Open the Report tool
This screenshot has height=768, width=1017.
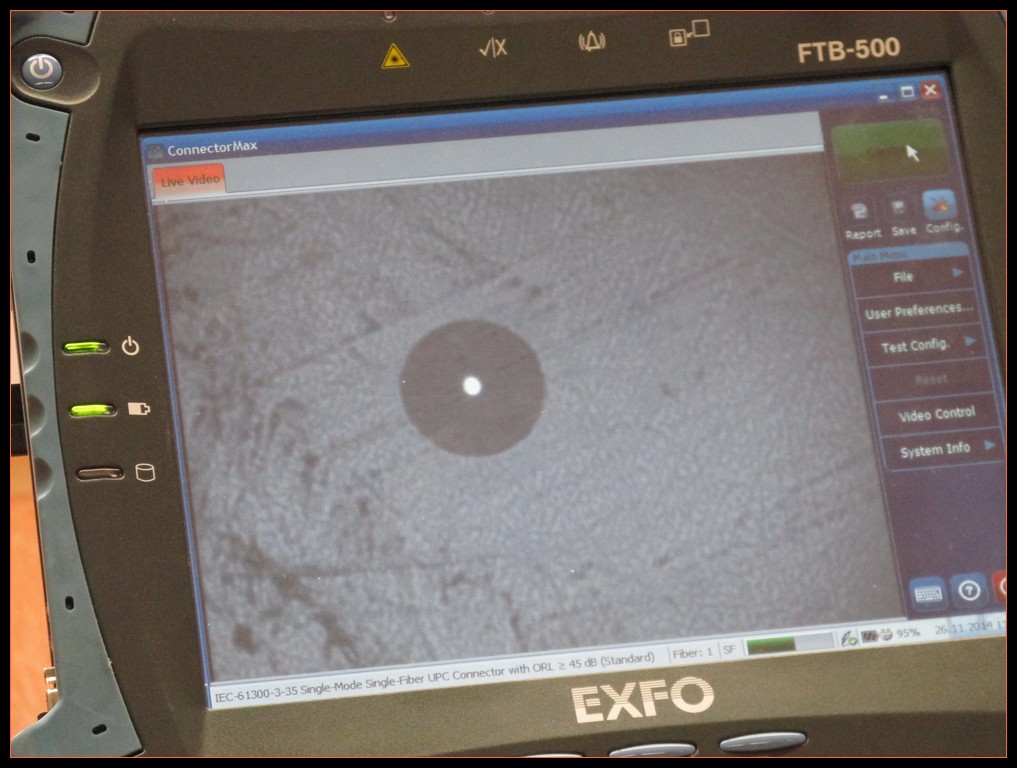861,220
